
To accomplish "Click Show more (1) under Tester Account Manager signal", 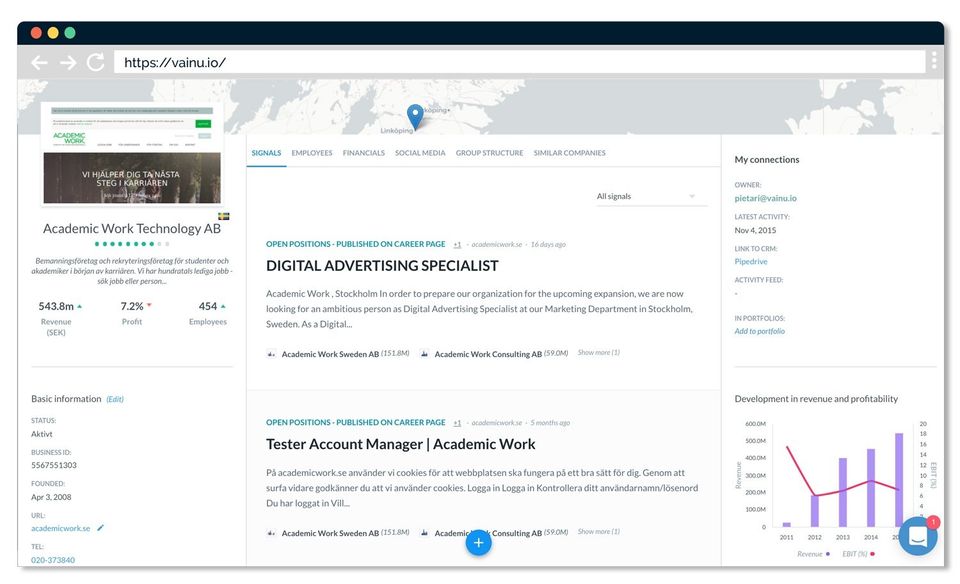I will pos(598,531).
